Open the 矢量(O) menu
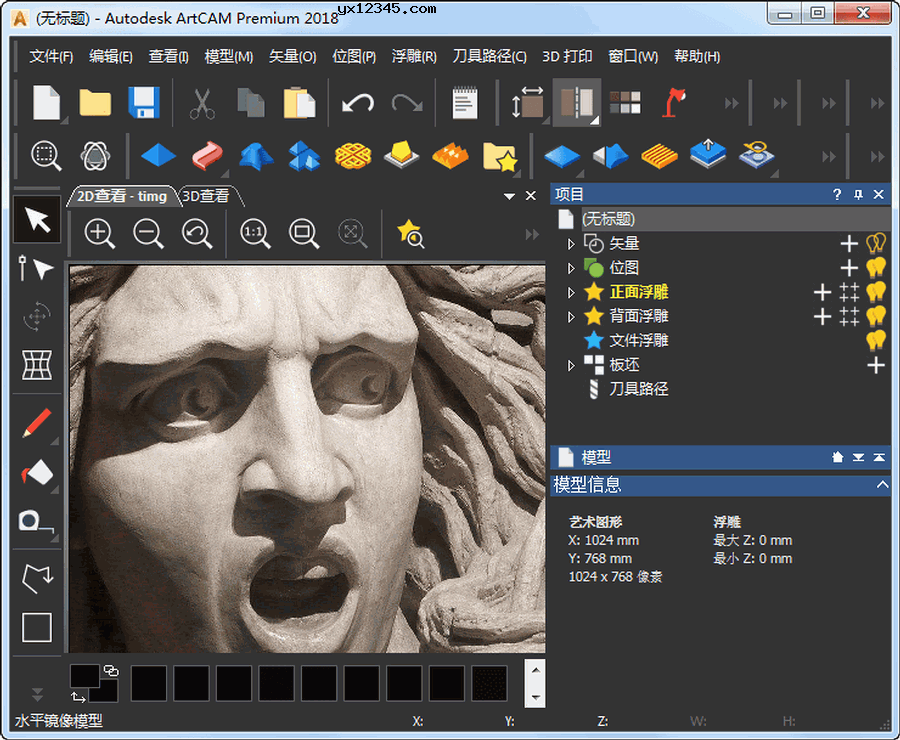This screenshot has width=900, height=740. (293, 56)
